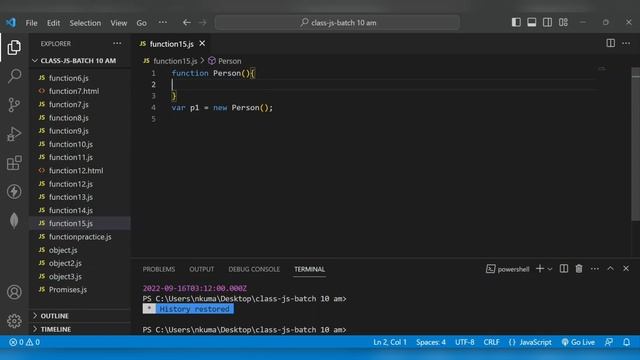Change the CRLF end of line sequence
The image size is (640, 360).
pos(491,342)
